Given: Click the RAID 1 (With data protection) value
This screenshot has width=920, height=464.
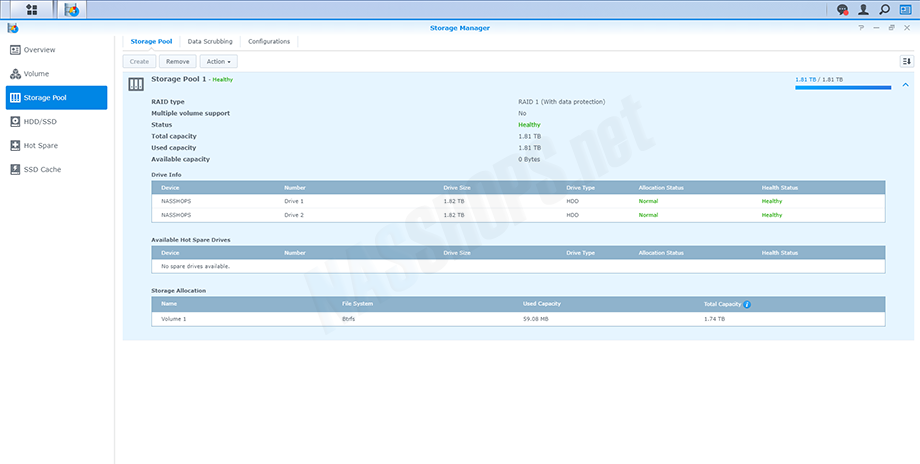Looking at the screenshot, I should (562, 102).
